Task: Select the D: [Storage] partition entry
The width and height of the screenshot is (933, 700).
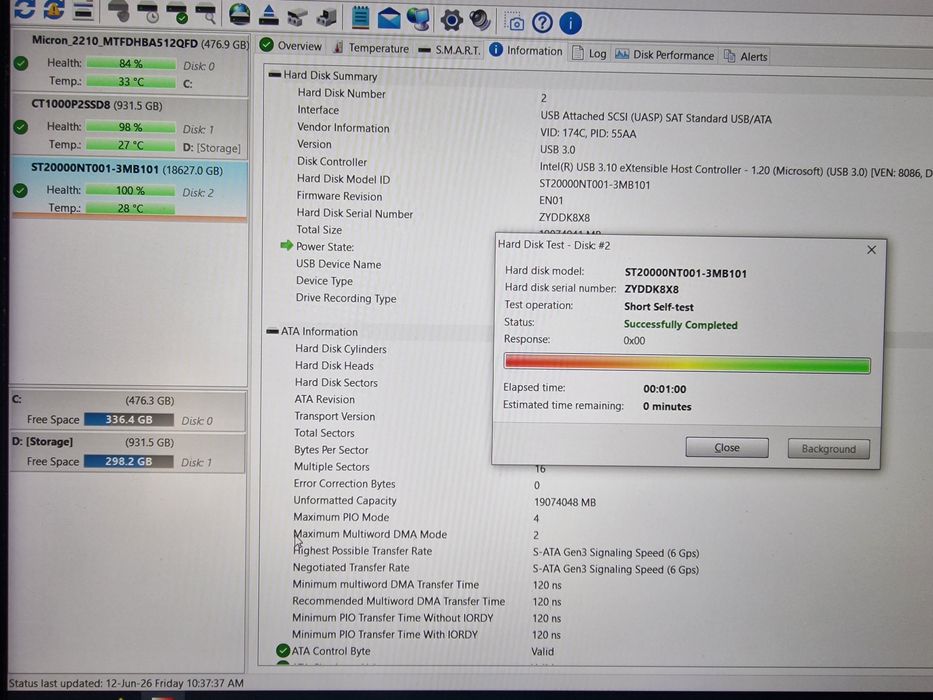Action: pos(127,453)
